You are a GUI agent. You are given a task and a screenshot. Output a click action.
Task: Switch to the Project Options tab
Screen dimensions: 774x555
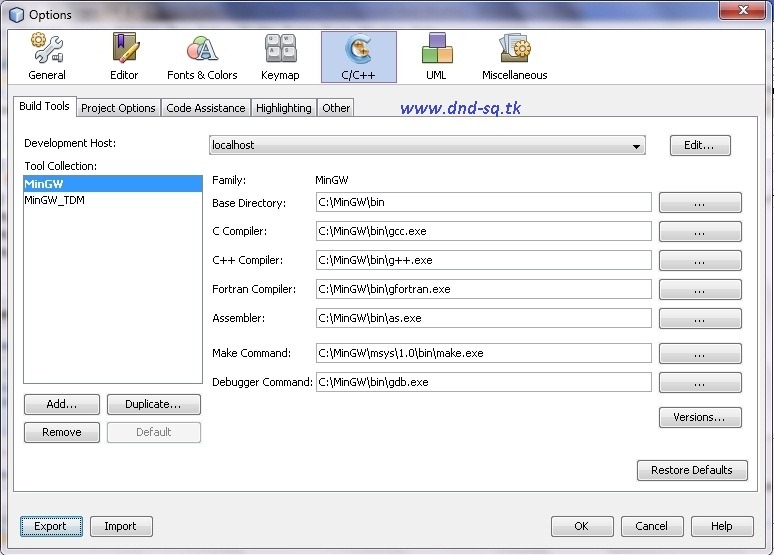click(118, 108)
